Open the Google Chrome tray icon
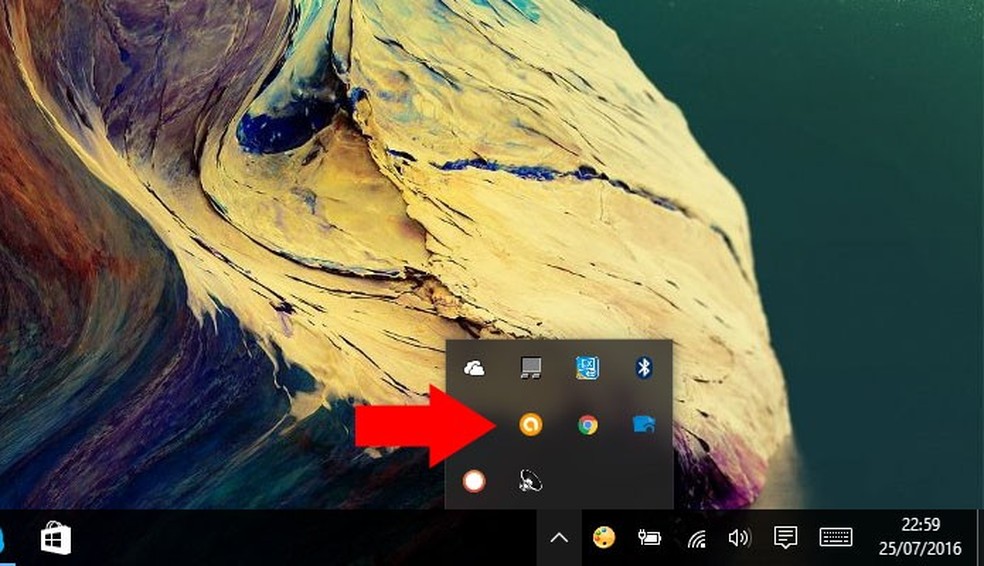984x566 pixels. coord(587,425)
